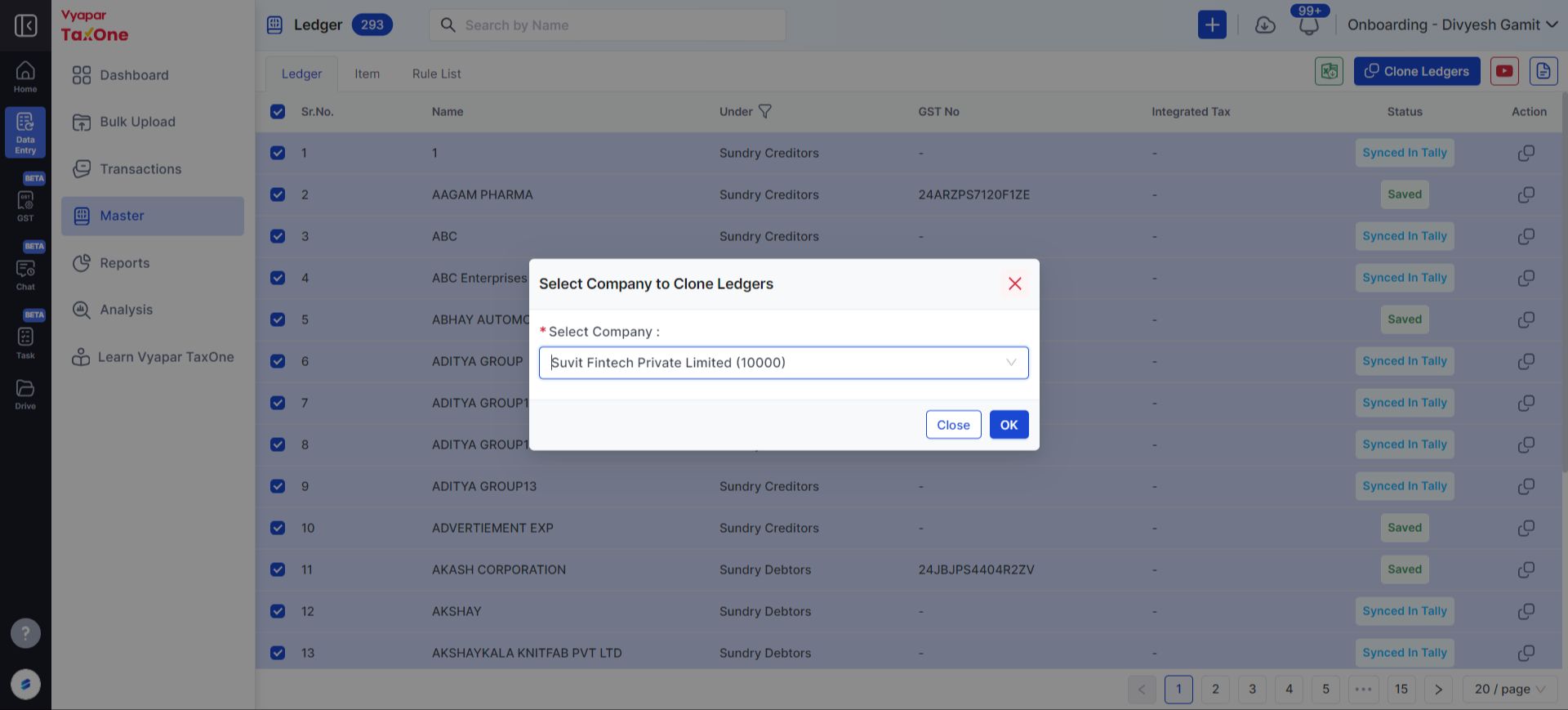The height and width of the screenshot is (710, 1568).
Task: Collapse the sidebar with the top-left toggle icon
Action: (25, 25)
